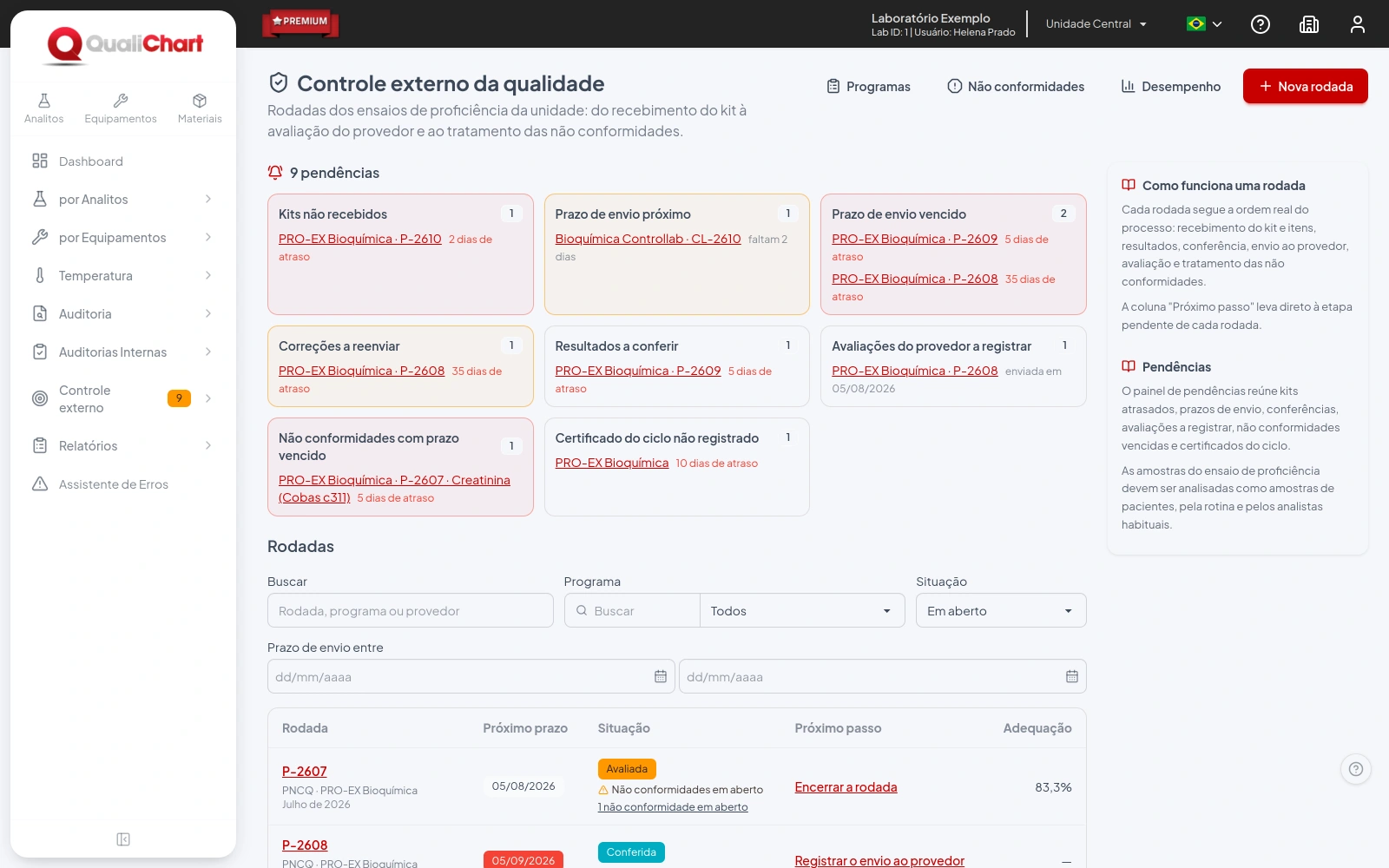Click Registrar o envio ao provedor
This screenshot has height=868, width=1389.
pyautogui.click(x=879, y=860)
